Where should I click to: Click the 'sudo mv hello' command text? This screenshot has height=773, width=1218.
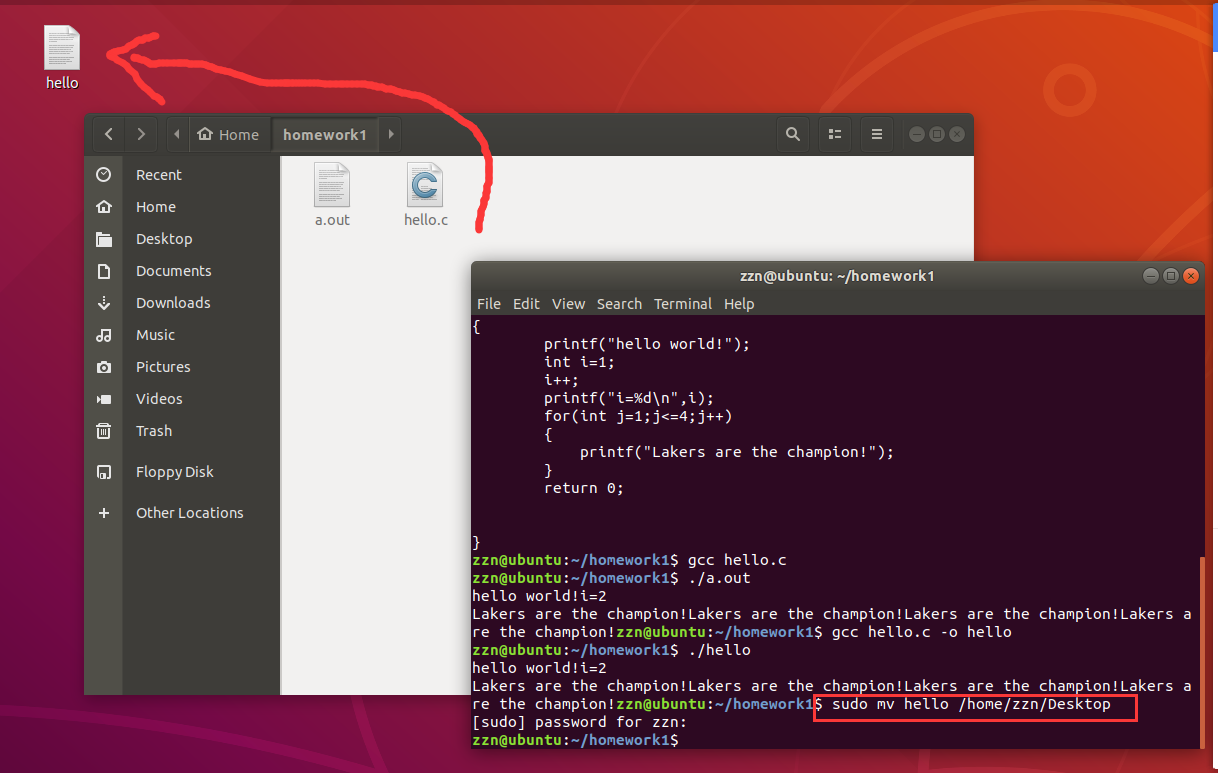tap(890, 704)
